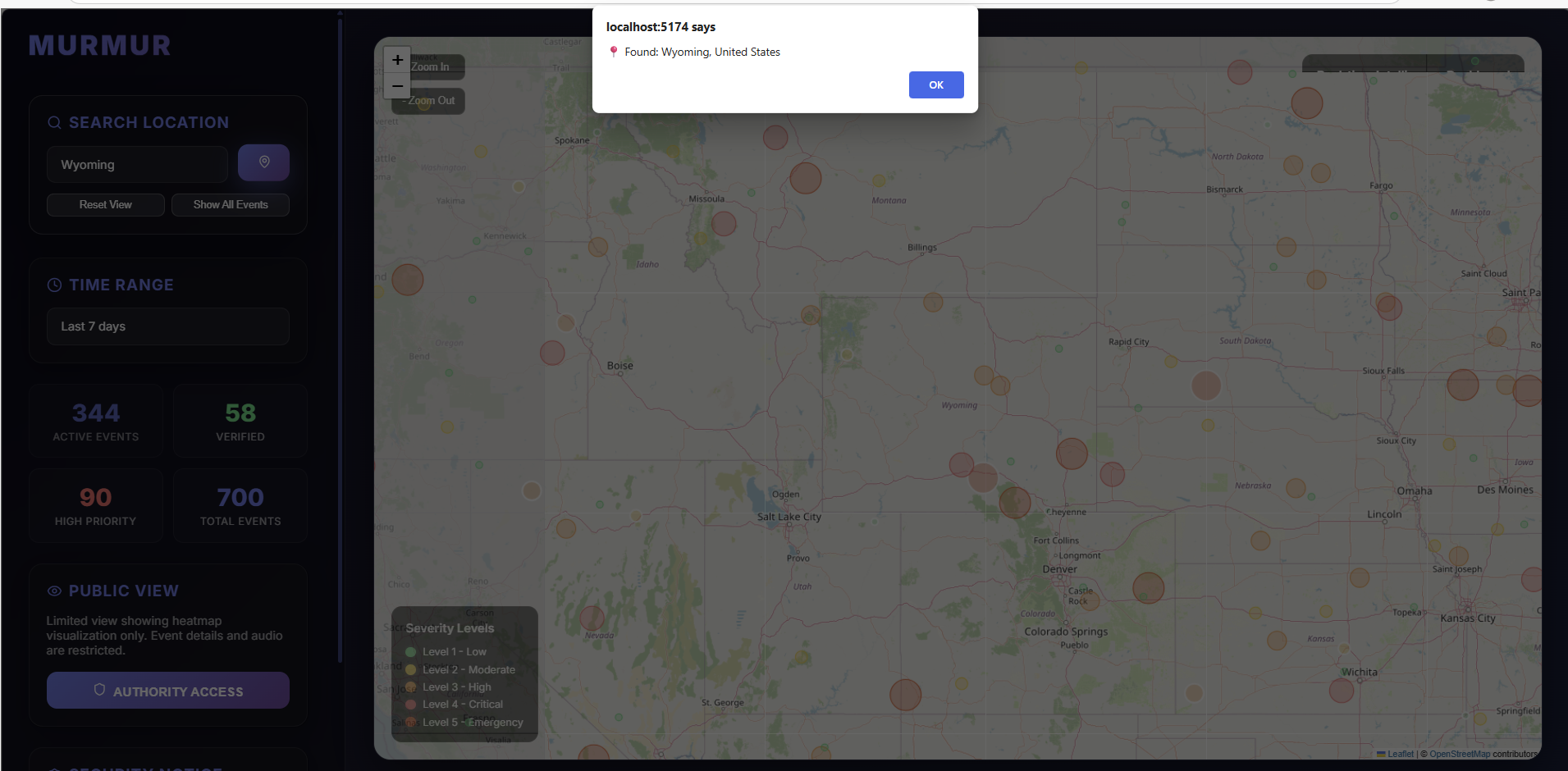Click the 58 Verified stat card
The height and width of the screenshot is (771, 1568).
(240, 420)
